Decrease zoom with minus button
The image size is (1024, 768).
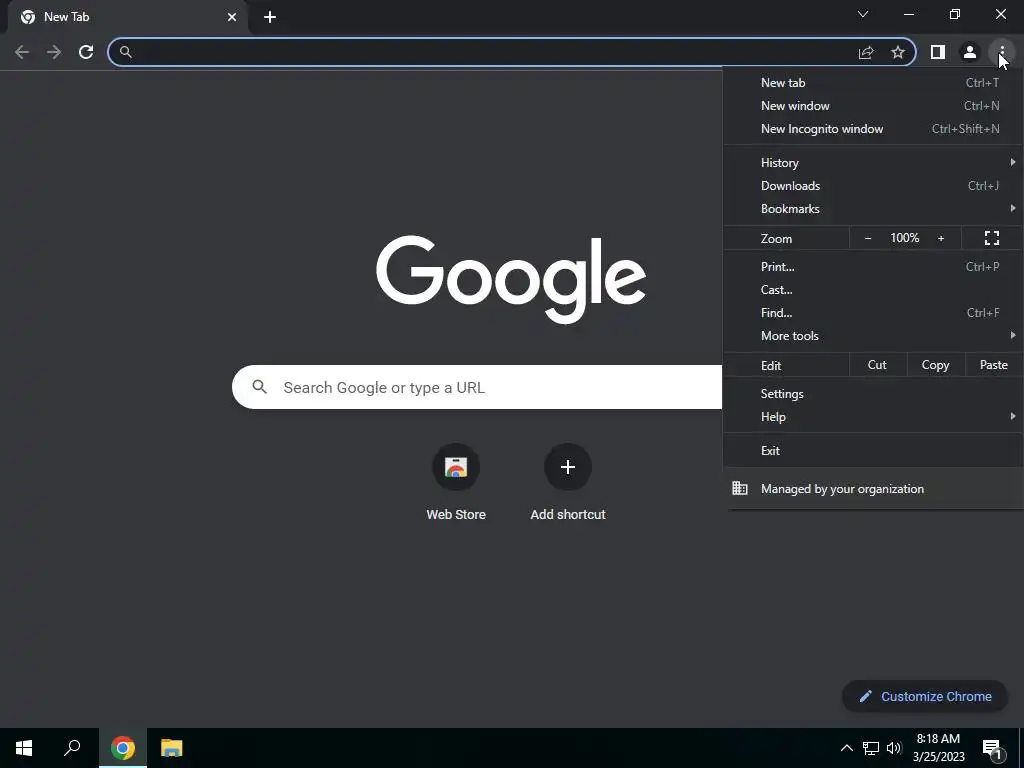[x=868, y=238]
